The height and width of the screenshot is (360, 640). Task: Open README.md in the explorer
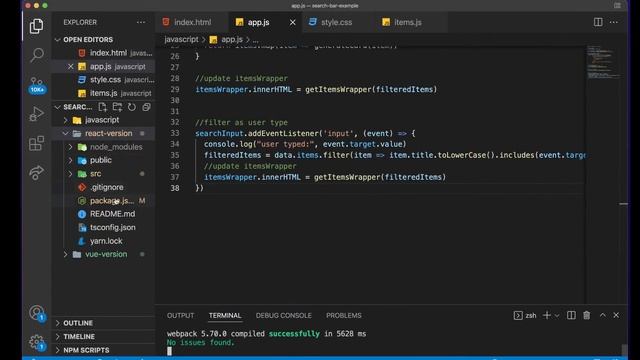click(x=104, y=214)
